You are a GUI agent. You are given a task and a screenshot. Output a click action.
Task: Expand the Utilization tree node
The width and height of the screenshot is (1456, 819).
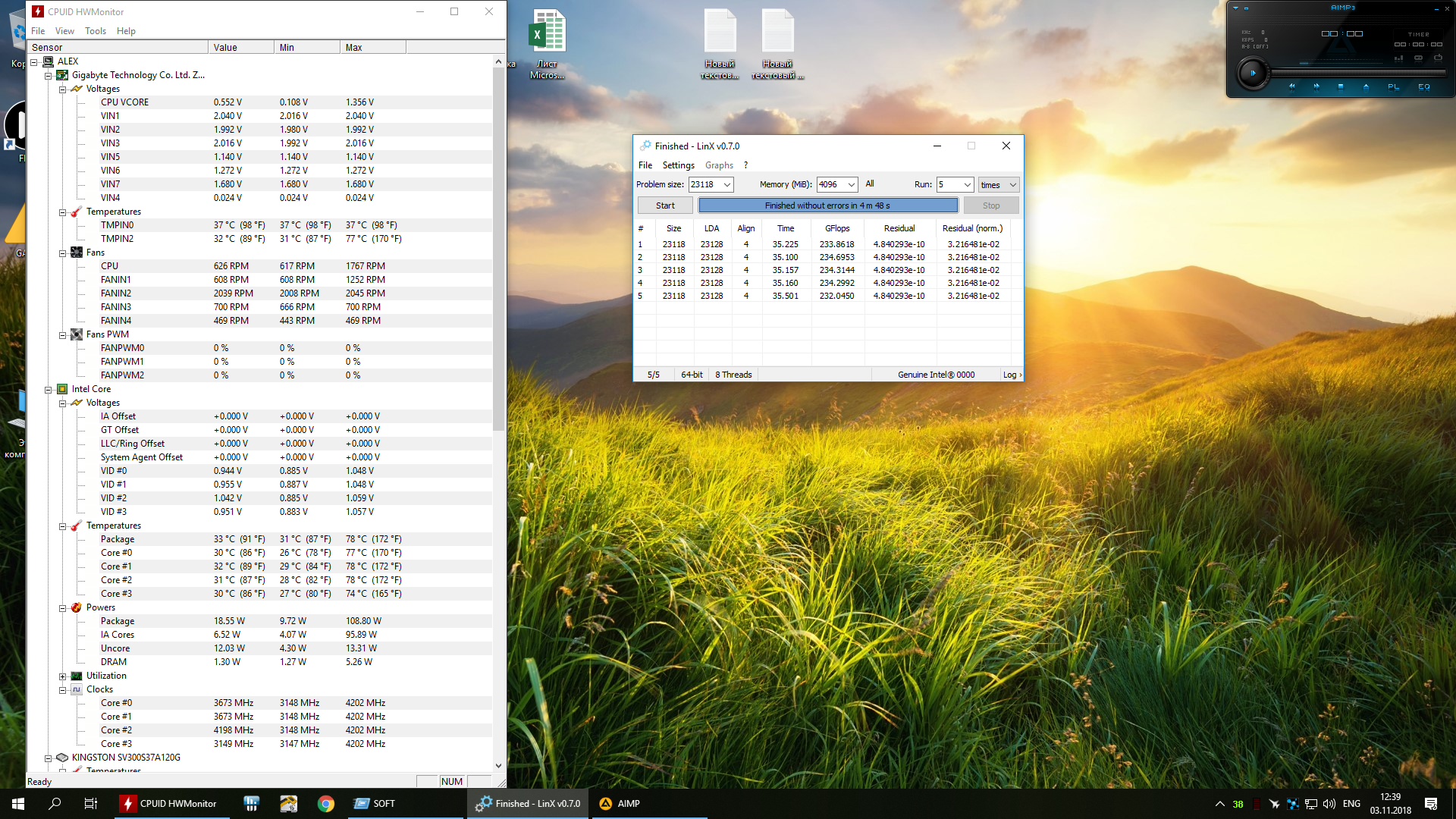[63, 676]
